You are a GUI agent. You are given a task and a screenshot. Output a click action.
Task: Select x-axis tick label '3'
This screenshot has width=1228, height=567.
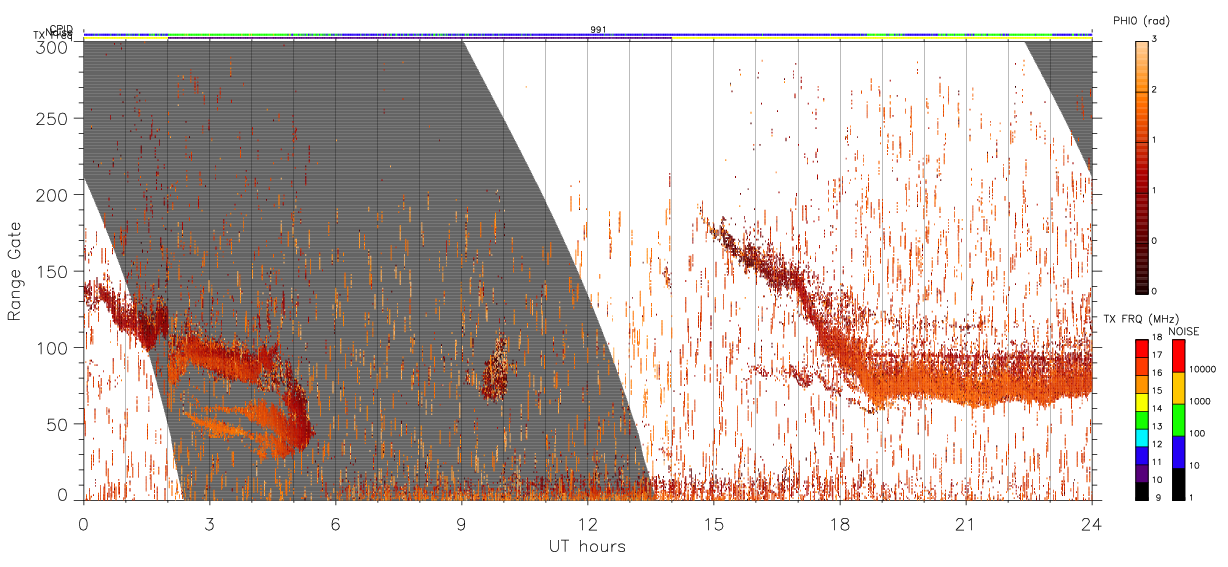209,524
